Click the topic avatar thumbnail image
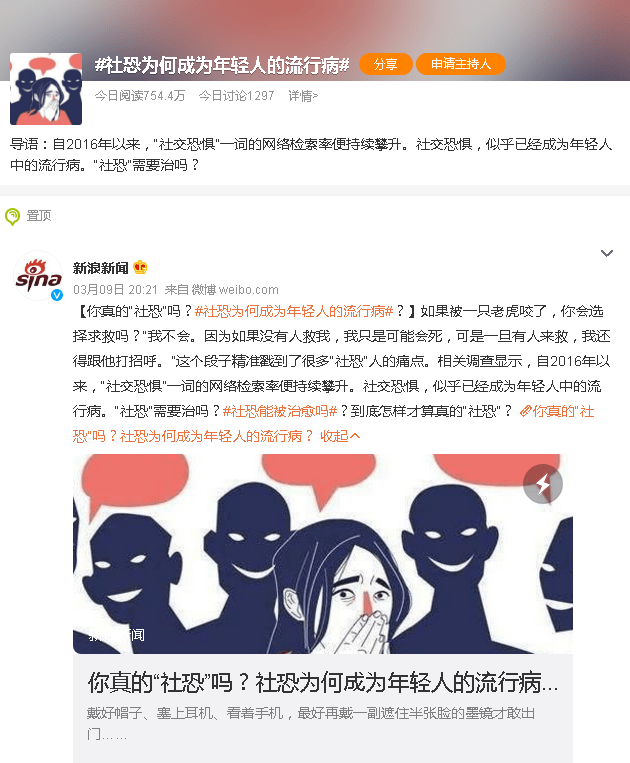 click(46, 89)
